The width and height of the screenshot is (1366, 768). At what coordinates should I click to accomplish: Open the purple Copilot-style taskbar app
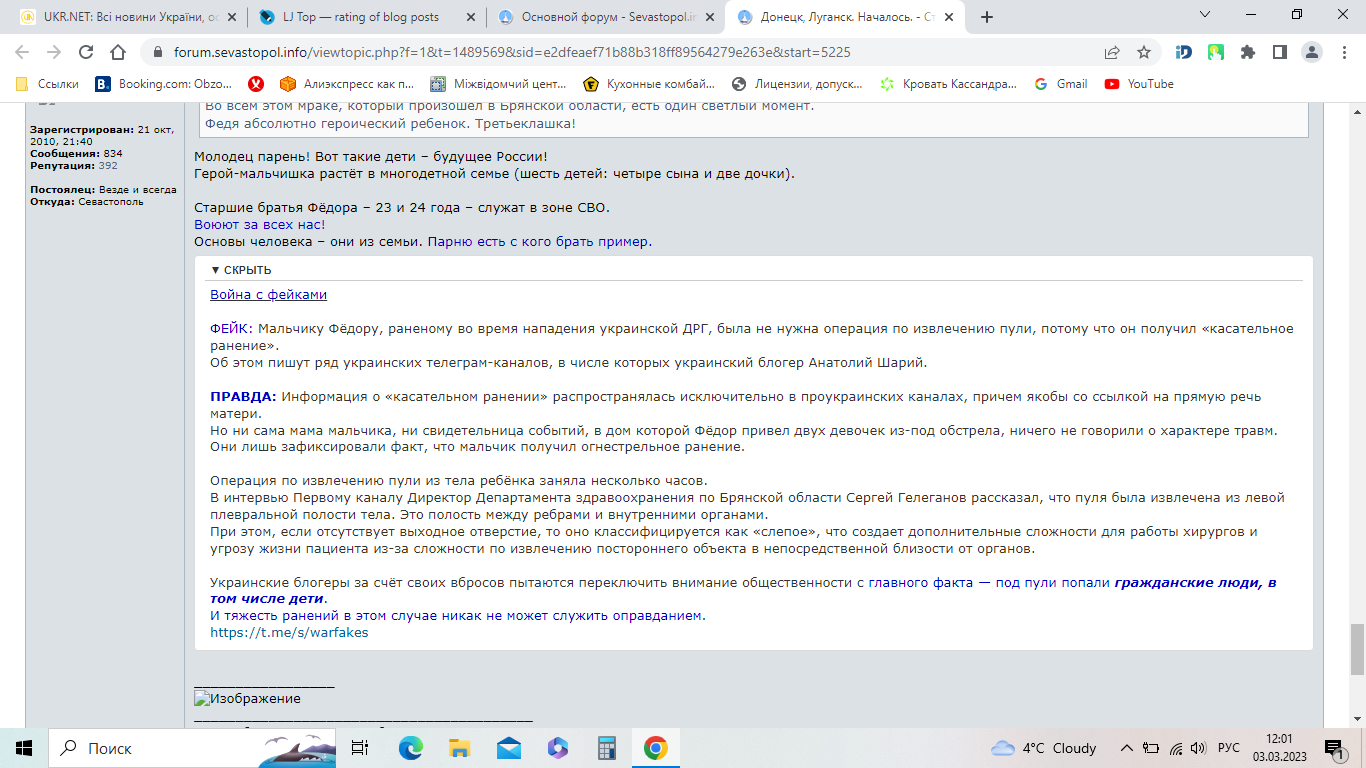tap(557, 748)
